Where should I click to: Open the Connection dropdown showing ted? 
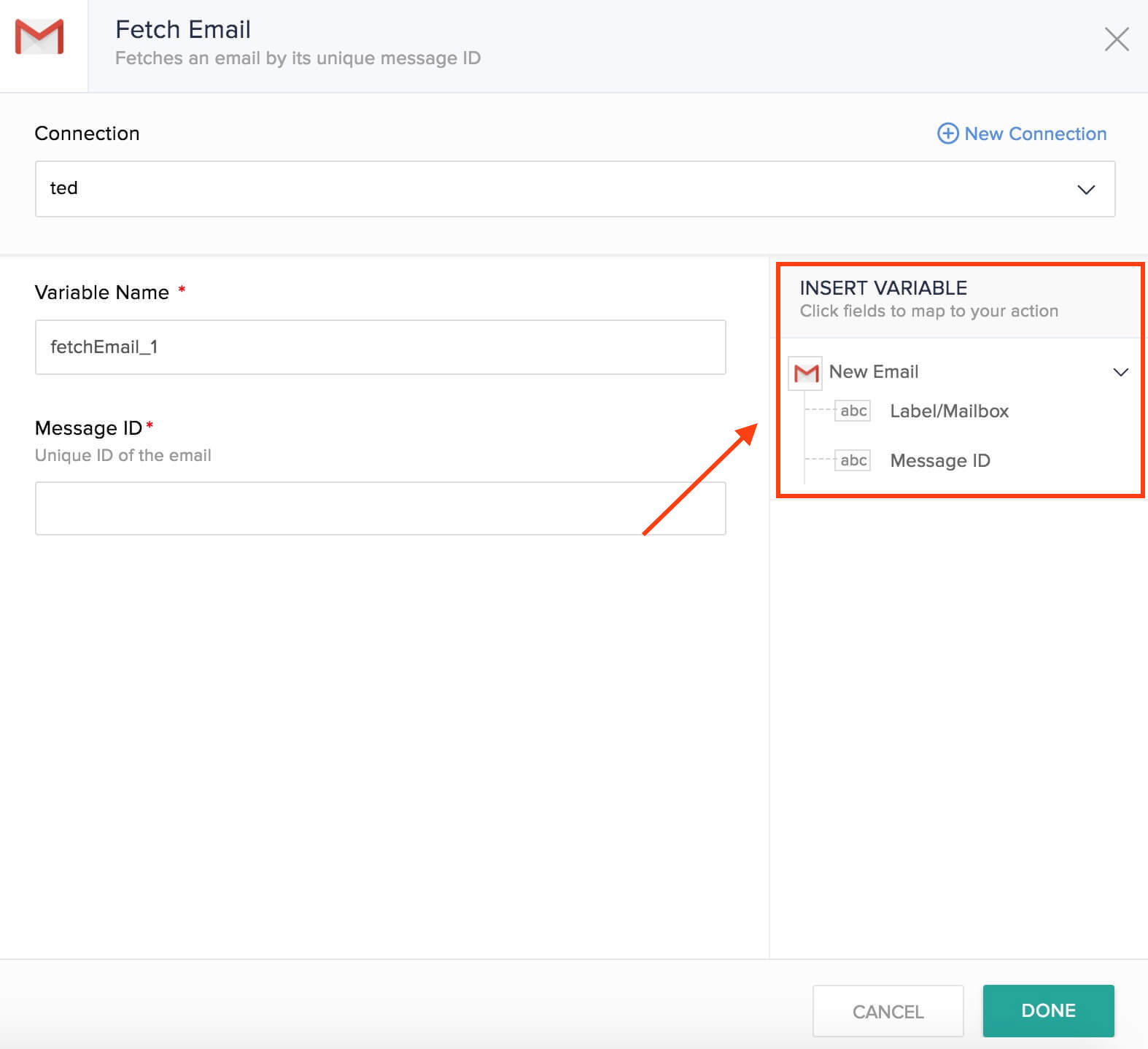point(575,189)
